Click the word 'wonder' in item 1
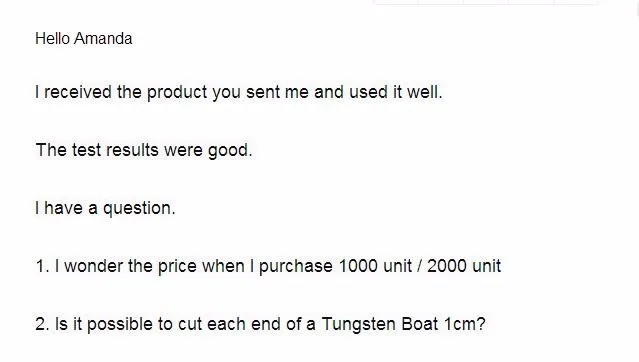Screen dimensions: 639x362 [x=93, y=267]
